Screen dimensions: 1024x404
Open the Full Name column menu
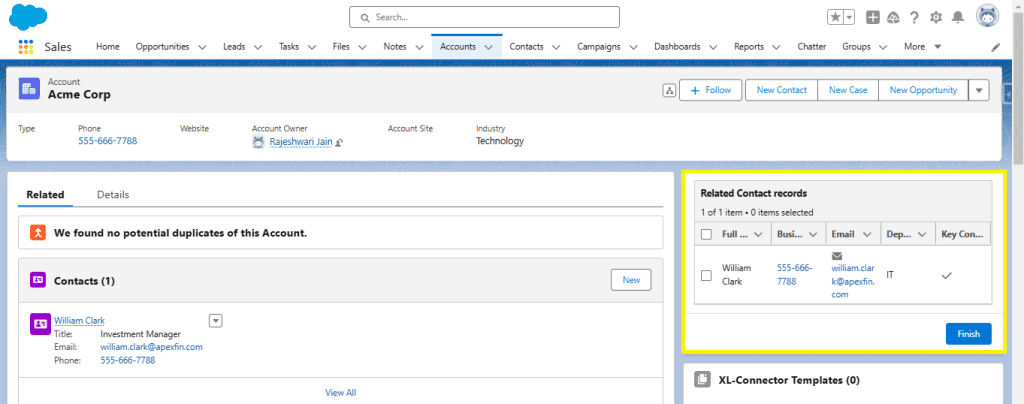pos(758,234)
